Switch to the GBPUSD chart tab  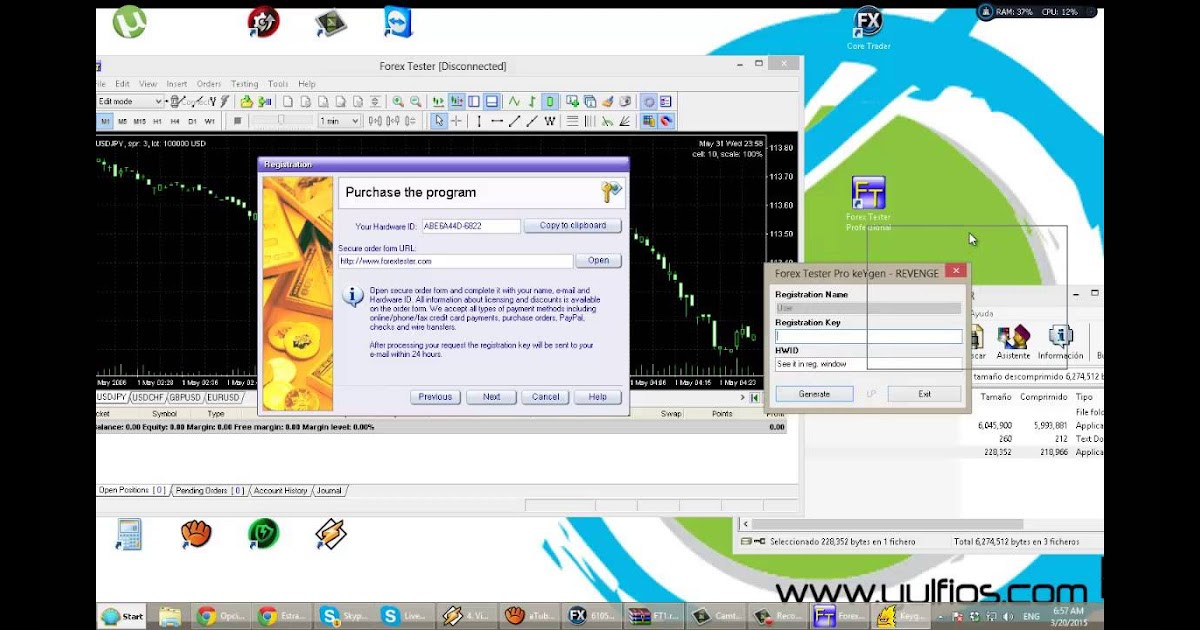click(x=185, y=397)
